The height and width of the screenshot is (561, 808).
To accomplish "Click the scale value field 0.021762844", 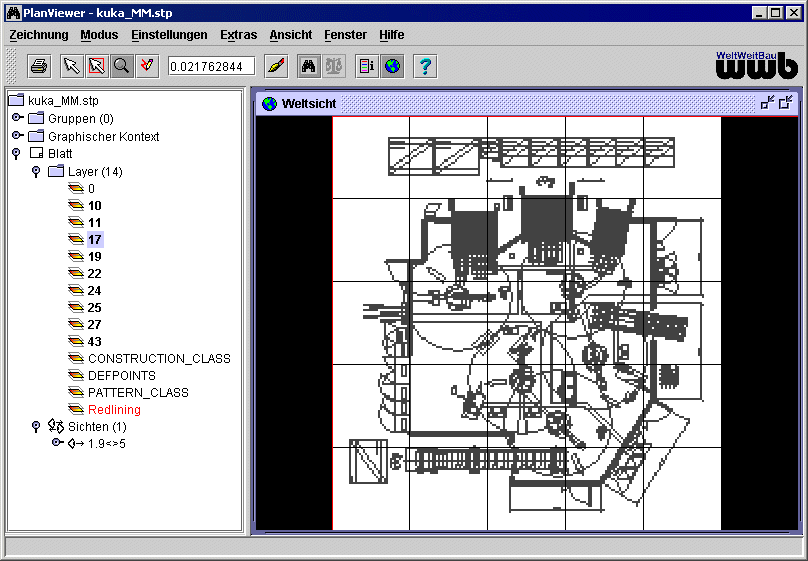I will point(211,66).
